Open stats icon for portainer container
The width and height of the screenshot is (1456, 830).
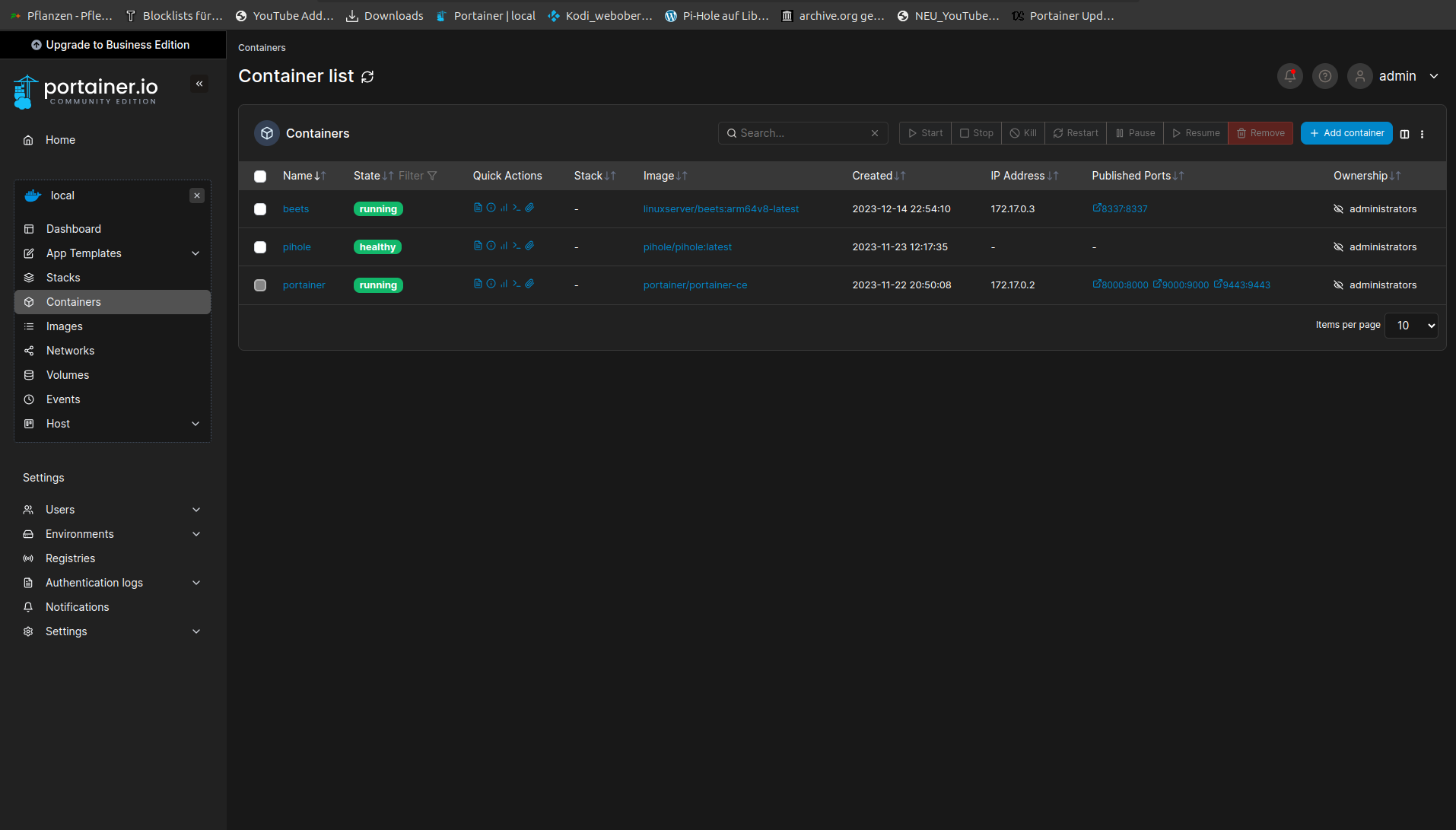(504, 284)
